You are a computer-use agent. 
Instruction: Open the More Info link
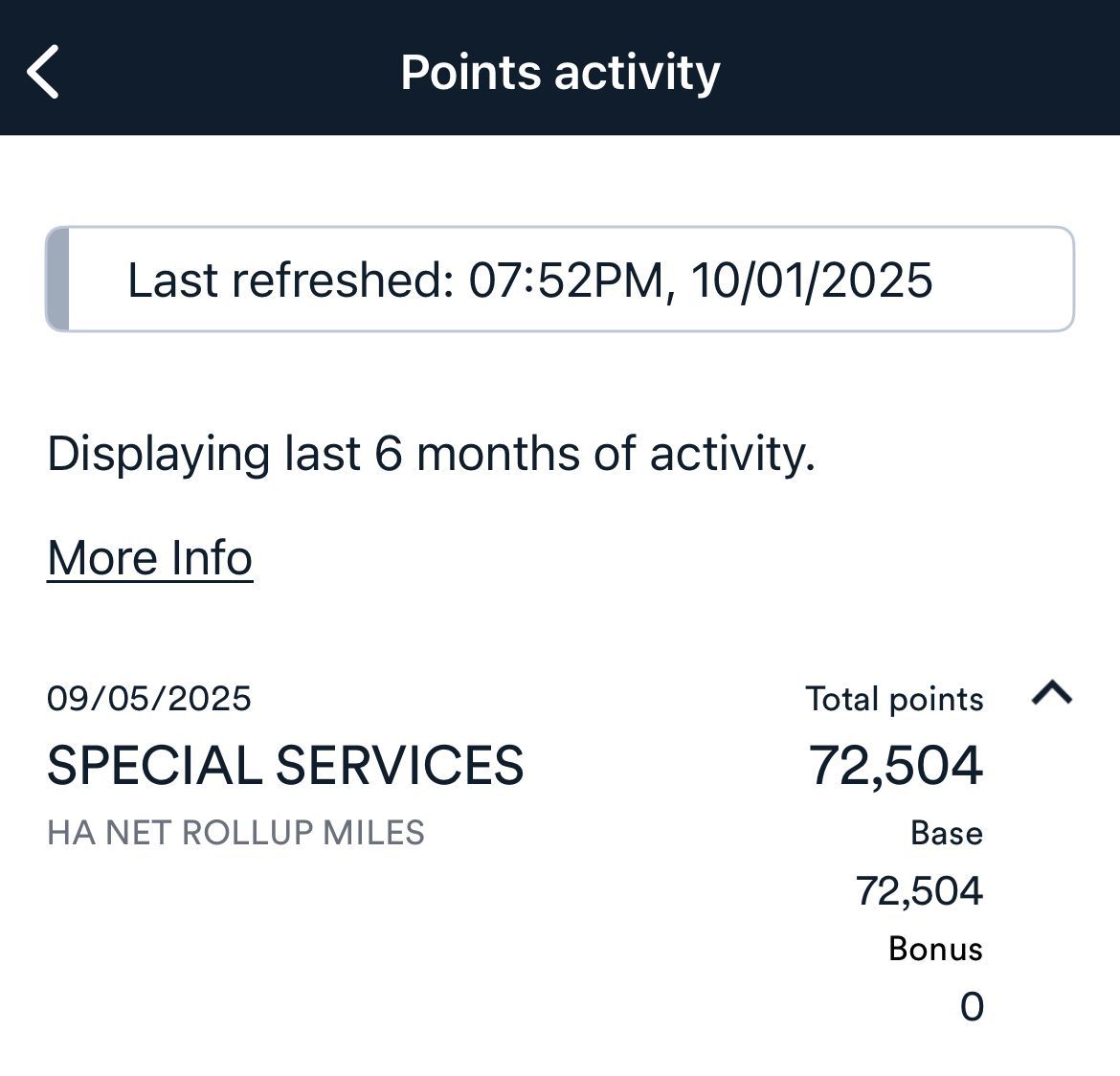(x=150, y=558)
